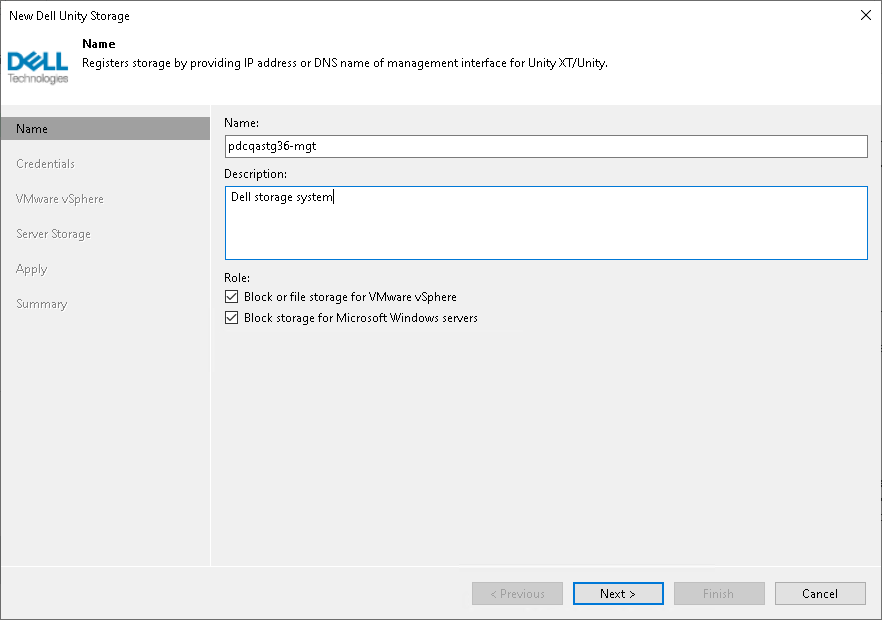Go to the Credentials step

click(46, 164)
